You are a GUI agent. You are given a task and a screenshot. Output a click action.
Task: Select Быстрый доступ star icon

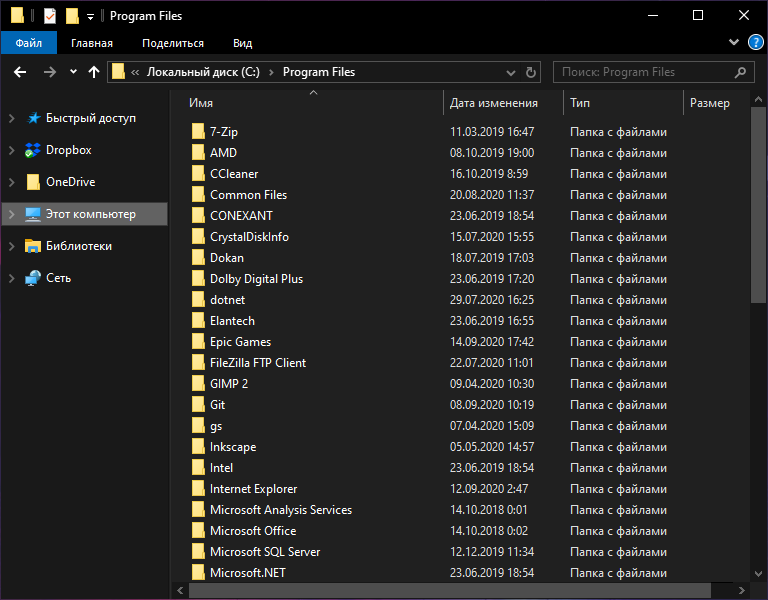[x=33, y=118]
